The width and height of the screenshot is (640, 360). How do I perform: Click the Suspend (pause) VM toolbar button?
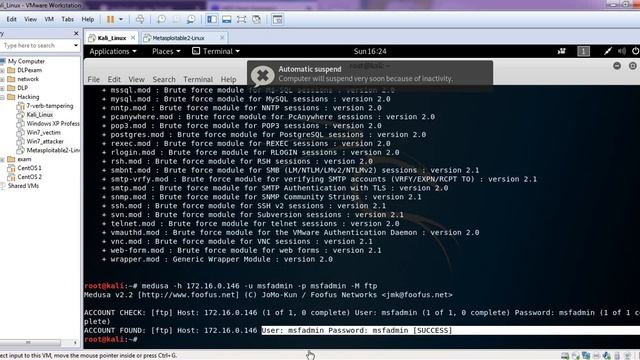(x=111, y=19)
